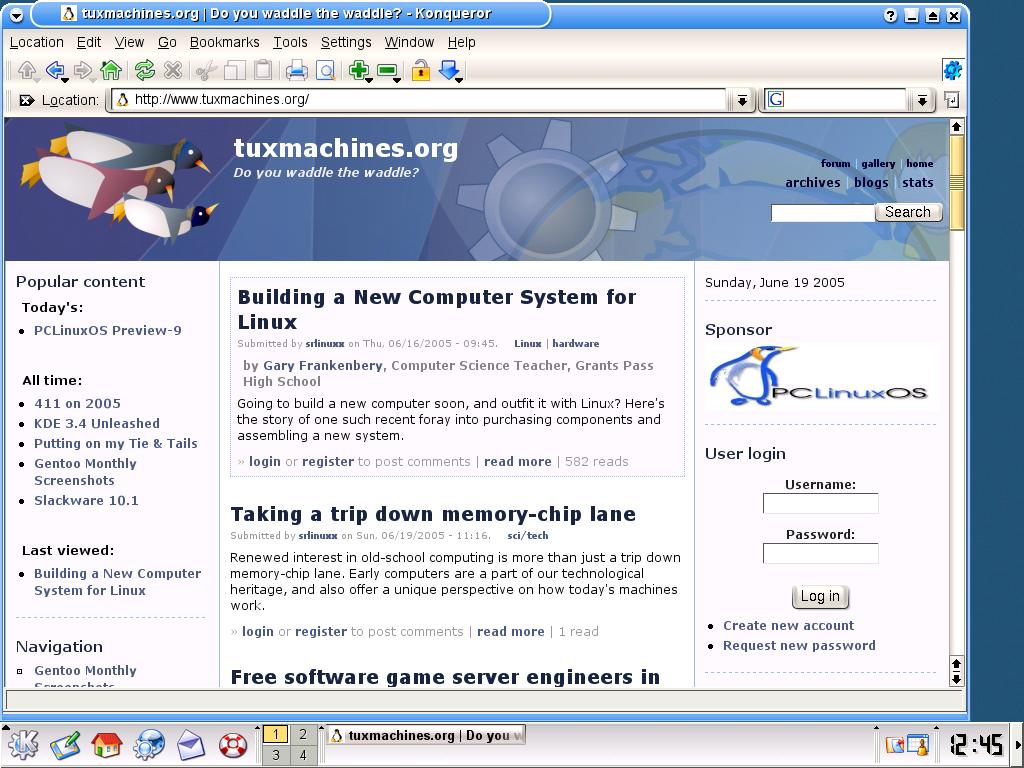
Task: Open Find with the magnifier page icon
Action: click(x=325, y=70)
